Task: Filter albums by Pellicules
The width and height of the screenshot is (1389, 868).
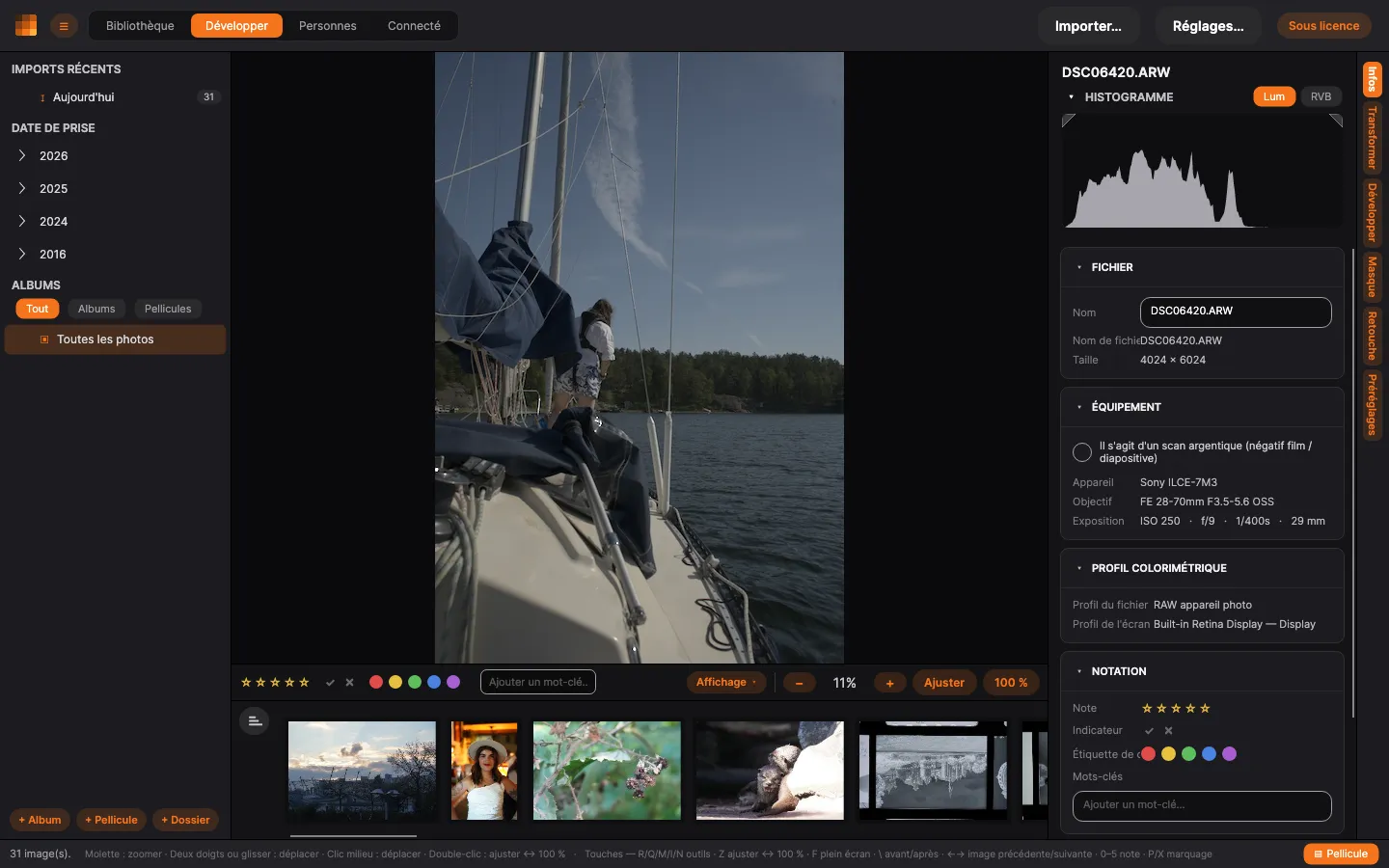Action: coord(168,309)
